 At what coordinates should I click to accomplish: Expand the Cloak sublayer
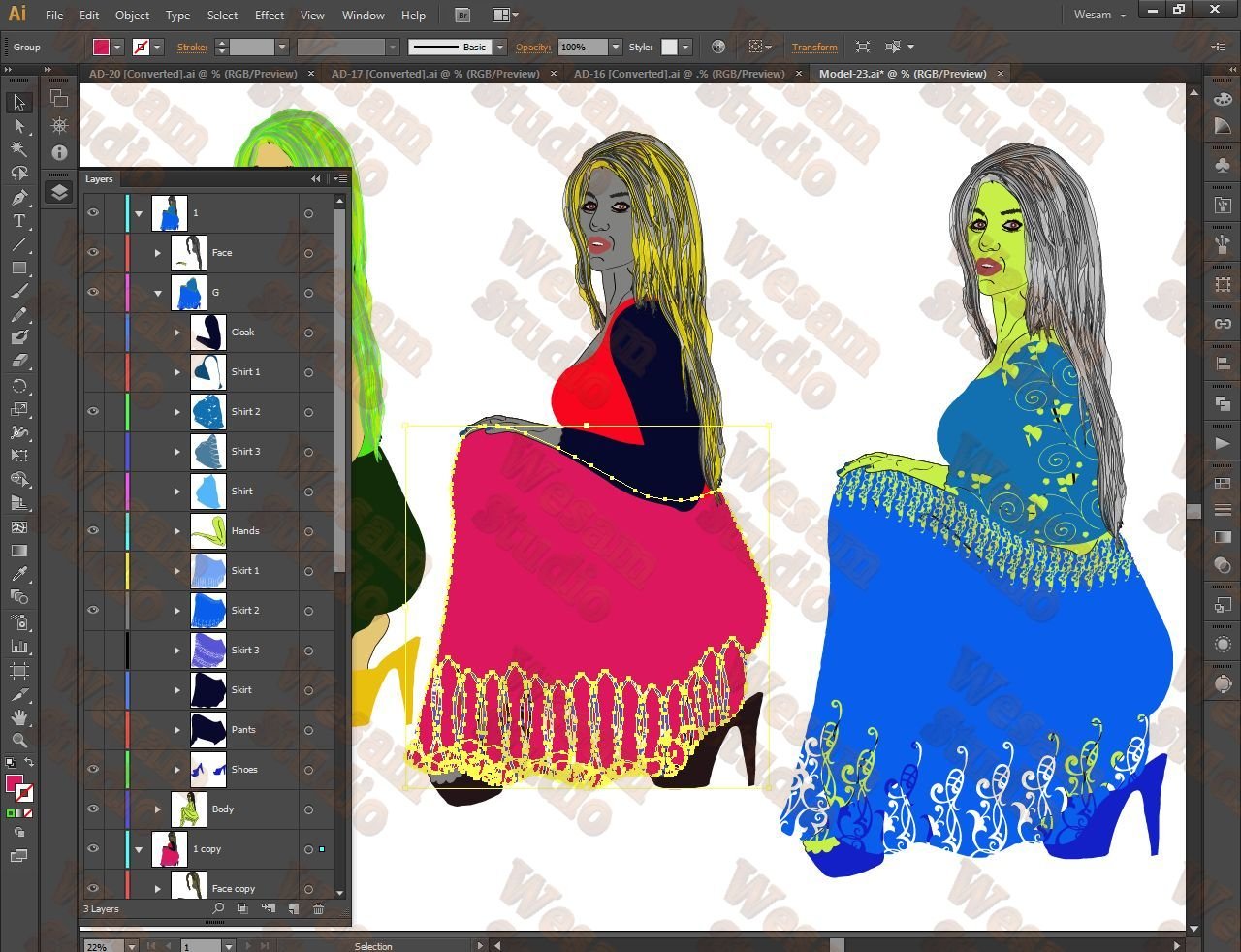pos(177,333)
